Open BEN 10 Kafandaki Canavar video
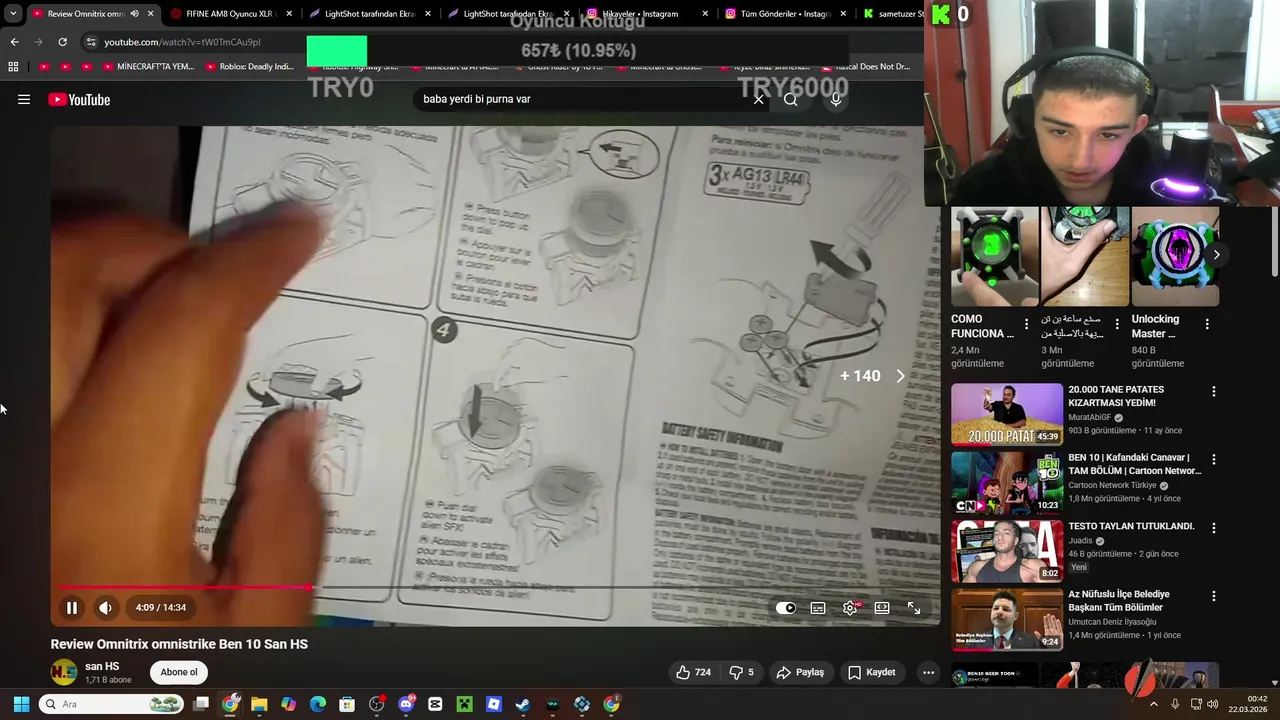This screenshot has width=1280, height=720. coord(1007,483)
